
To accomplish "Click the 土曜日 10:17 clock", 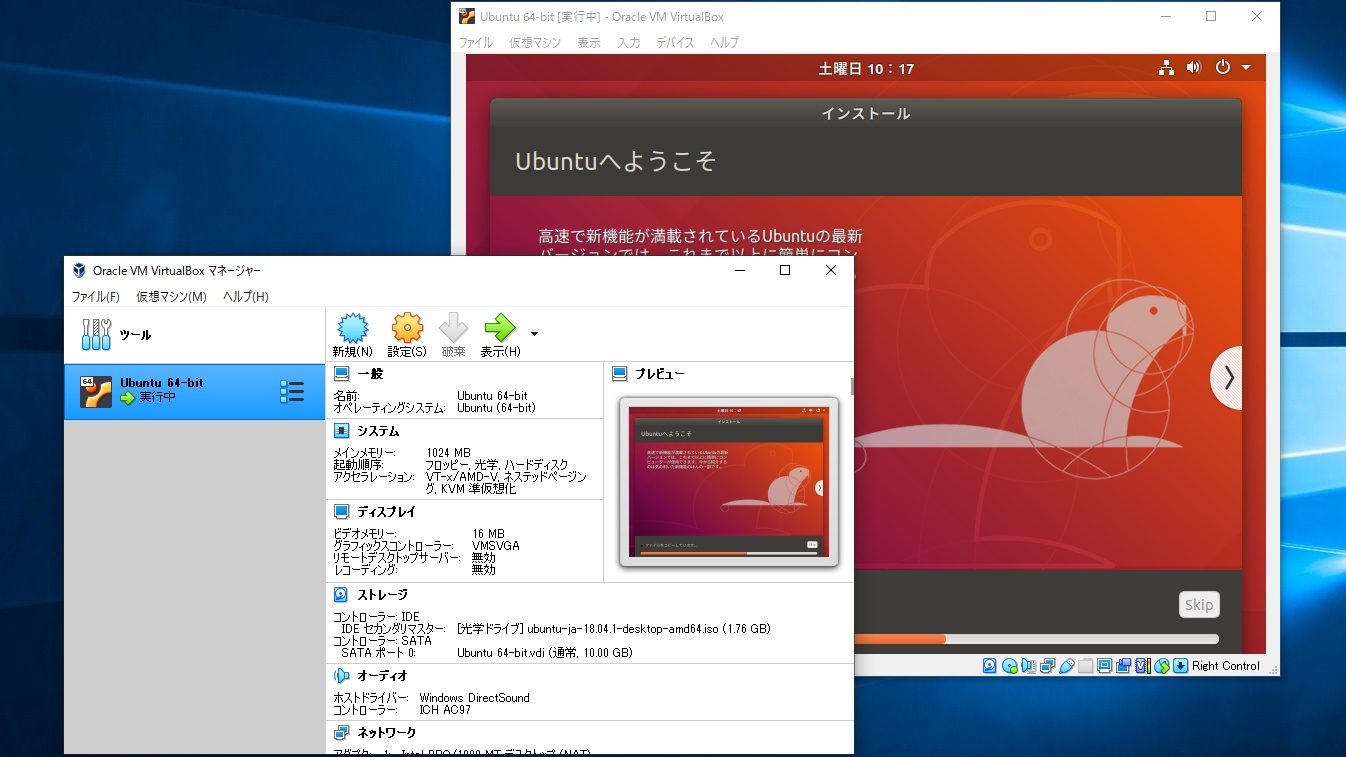I will click(866, 68).
